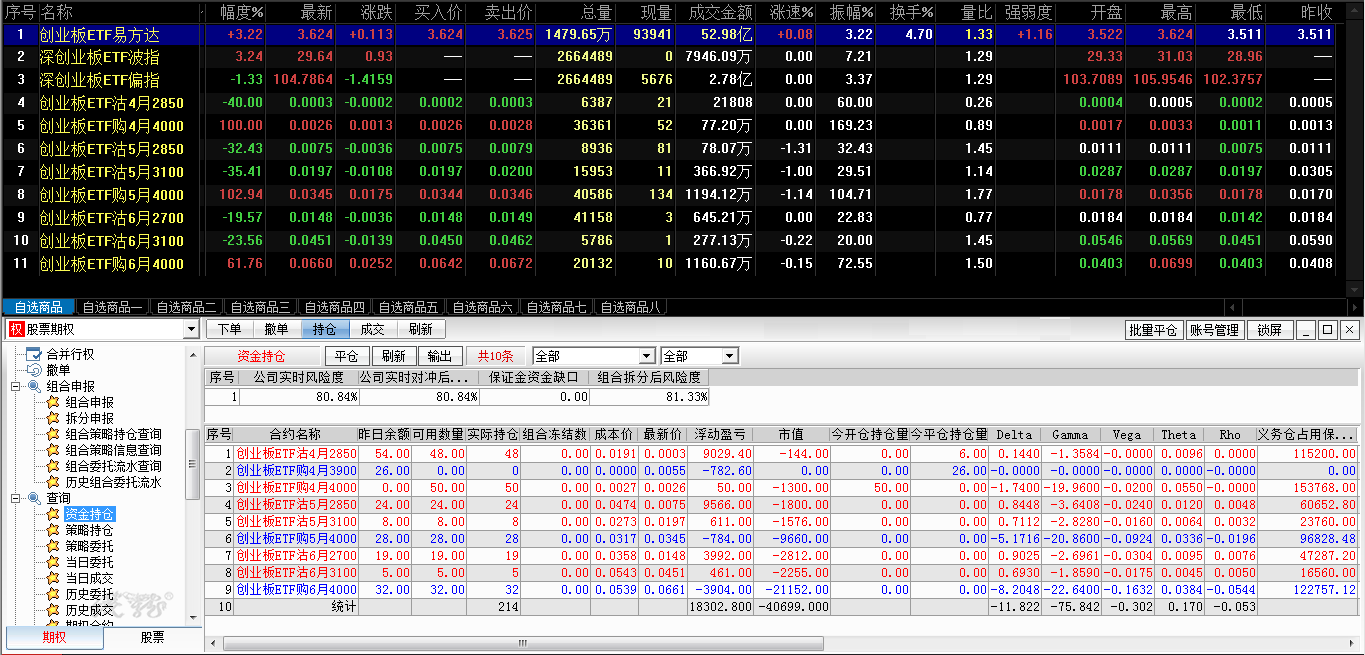1365x655 pixels.
Task: Switch to 成交 trades view
Action: 372,329
